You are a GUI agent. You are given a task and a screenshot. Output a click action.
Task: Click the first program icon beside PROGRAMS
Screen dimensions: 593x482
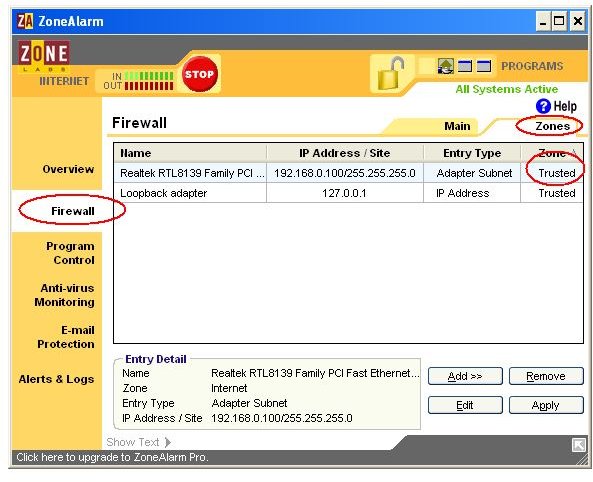coord(446,66)
